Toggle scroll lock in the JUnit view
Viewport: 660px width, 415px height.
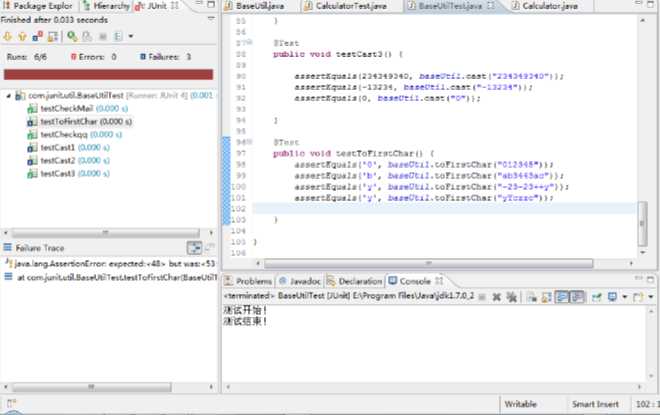53,37
